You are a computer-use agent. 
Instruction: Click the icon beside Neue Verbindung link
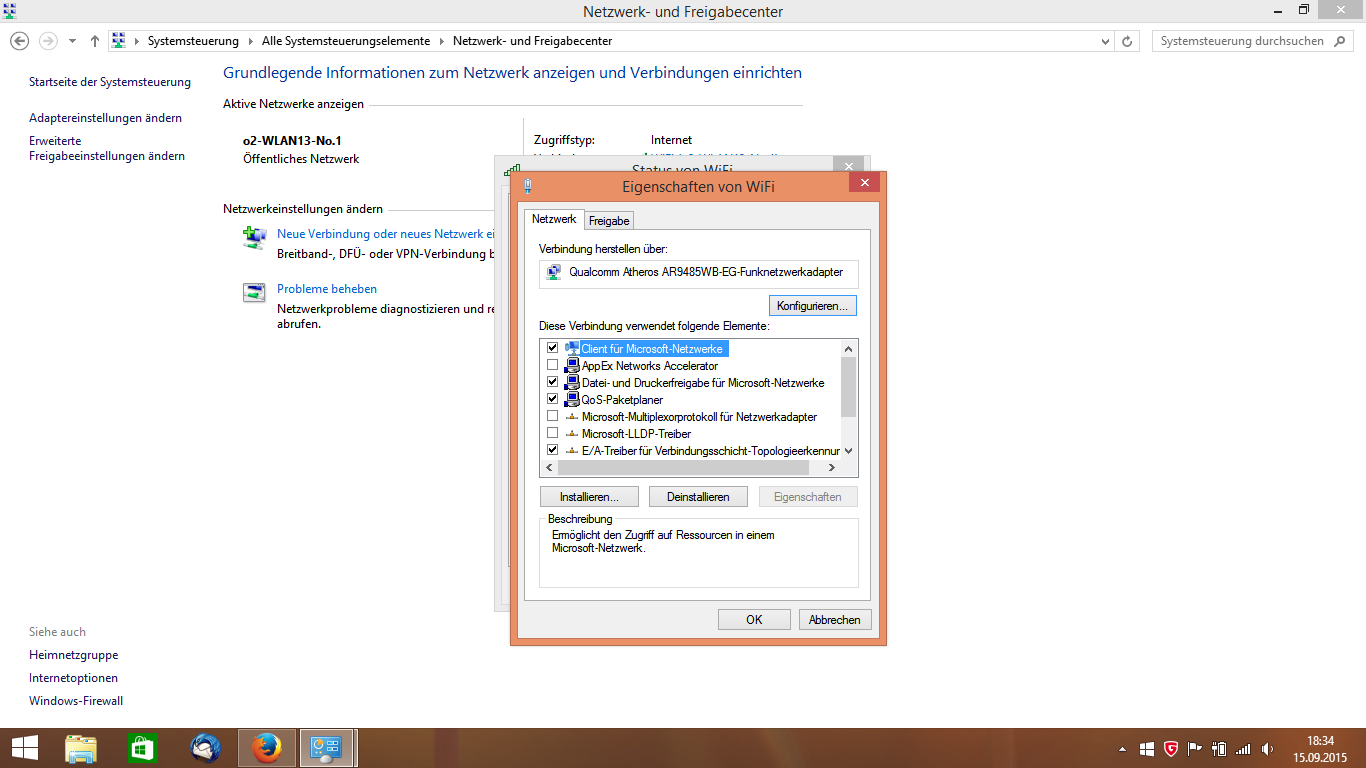coord(254,237)
